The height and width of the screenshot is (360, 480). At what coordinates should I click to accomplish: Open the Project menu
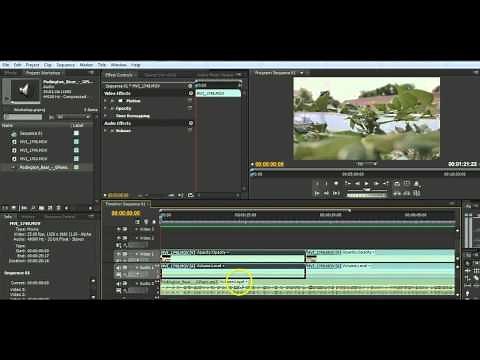[33, 65]
